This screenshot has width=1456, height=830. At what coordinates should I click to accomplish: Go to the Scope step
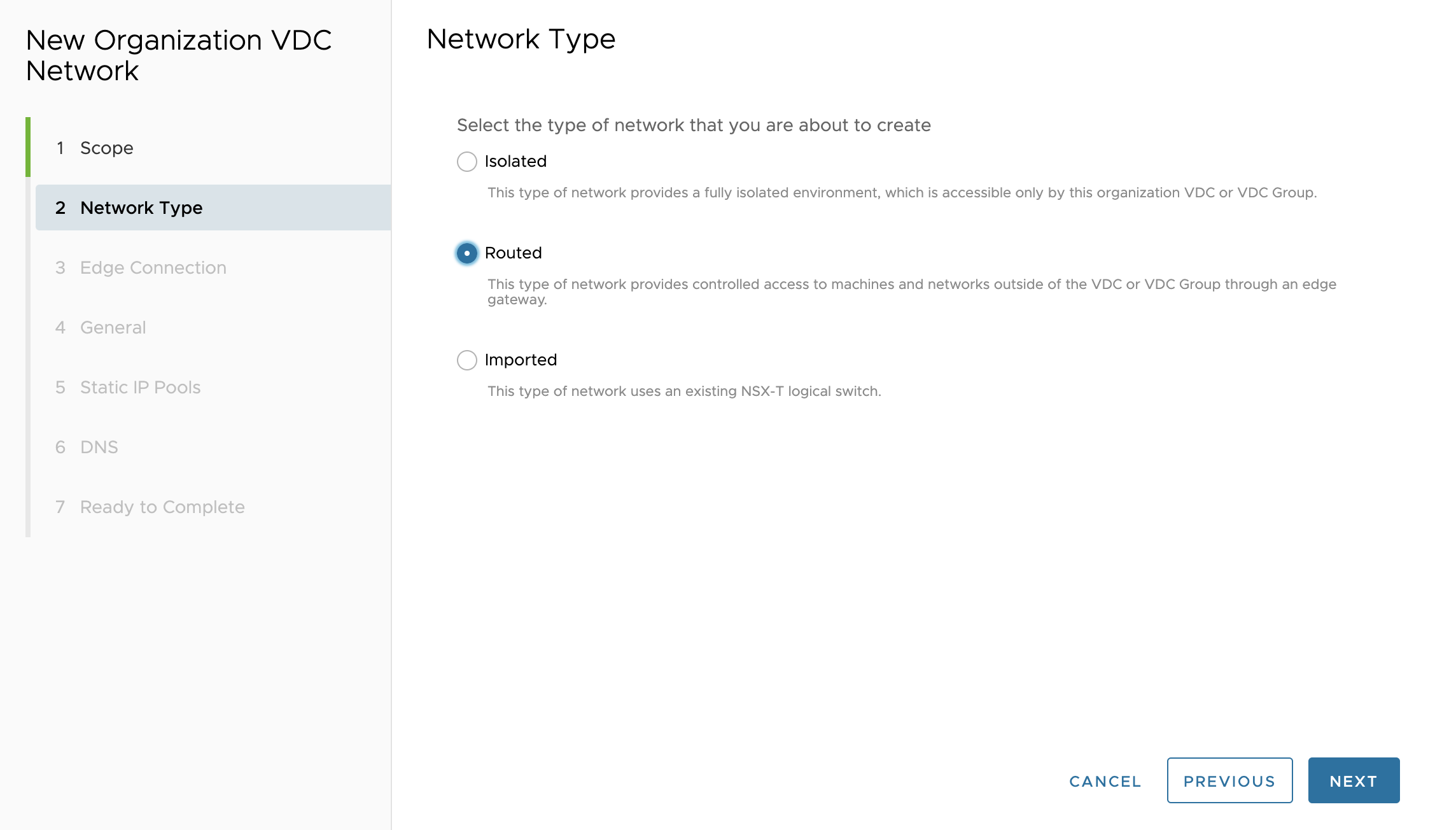[106, 148]
